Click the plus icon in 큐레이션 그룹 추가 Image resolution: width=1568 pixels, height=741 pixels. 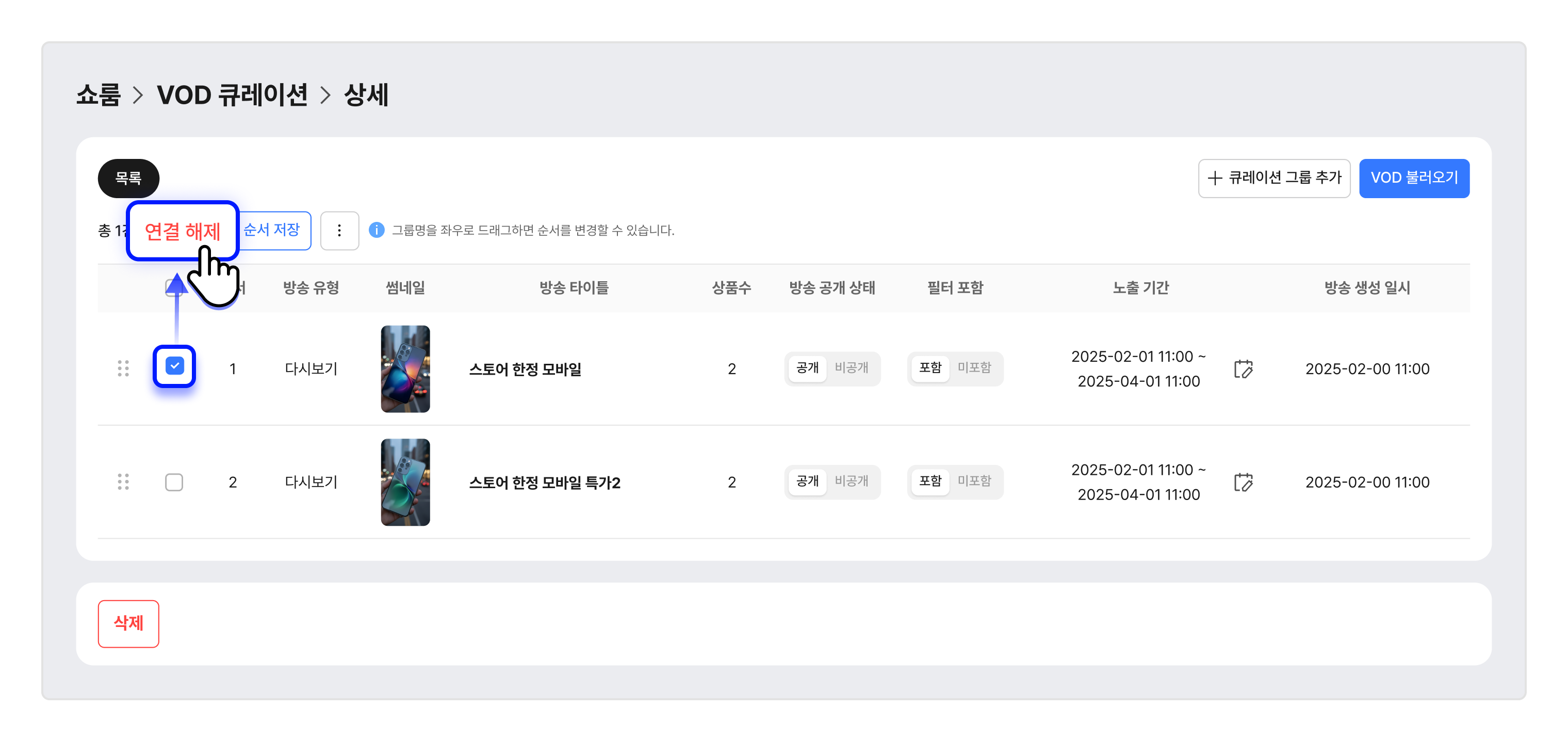(1214, 178)
